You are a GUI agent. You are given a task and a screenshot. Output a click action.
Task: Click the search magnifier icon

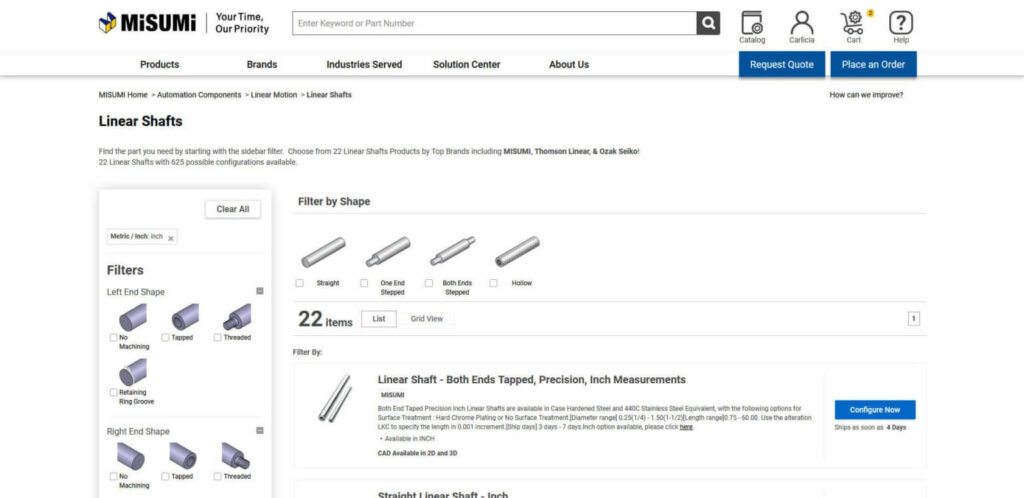tap(708, 23)
